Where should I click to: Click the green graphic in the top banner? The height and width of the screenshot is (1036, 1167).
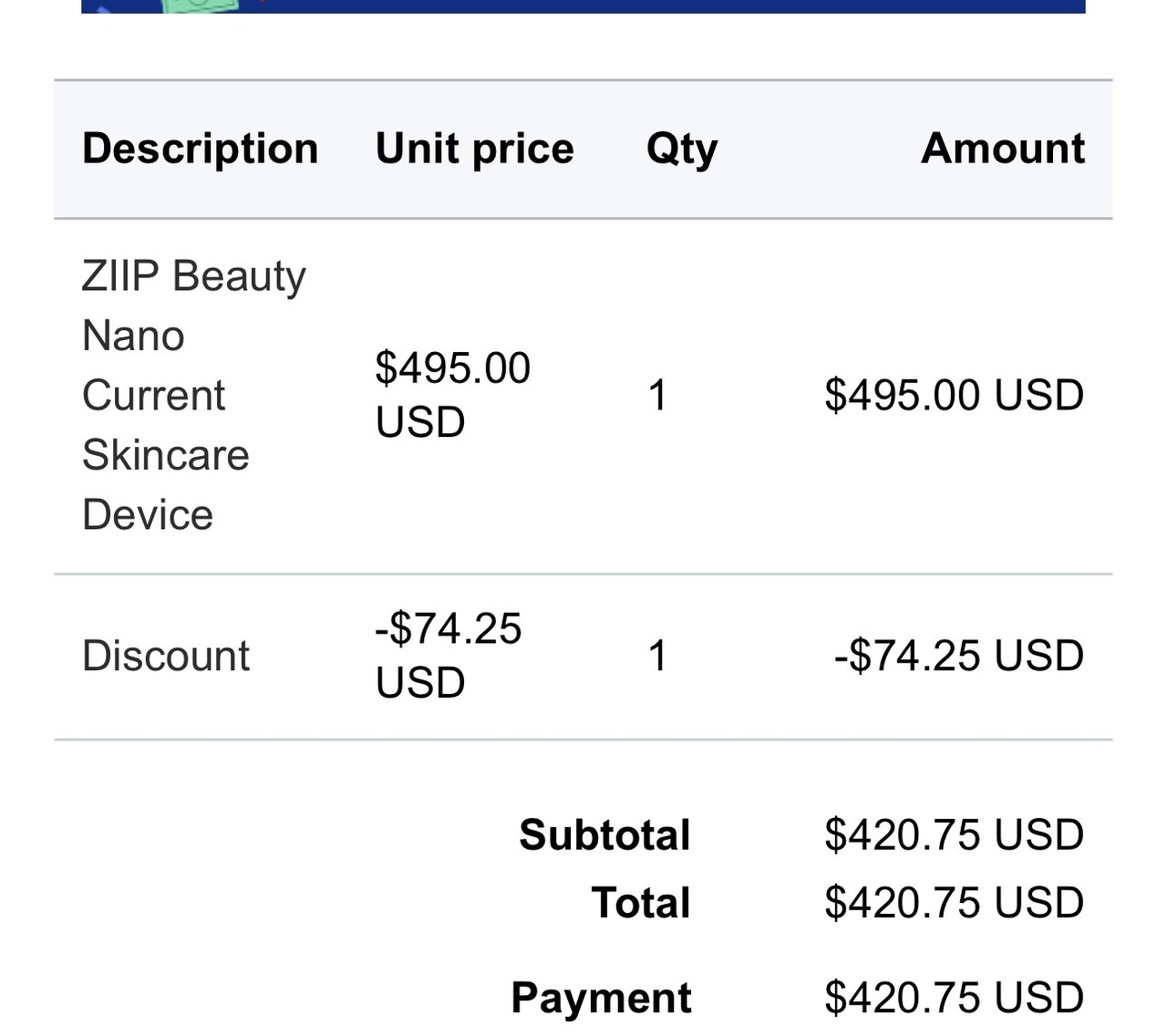[x=201, y=5]
